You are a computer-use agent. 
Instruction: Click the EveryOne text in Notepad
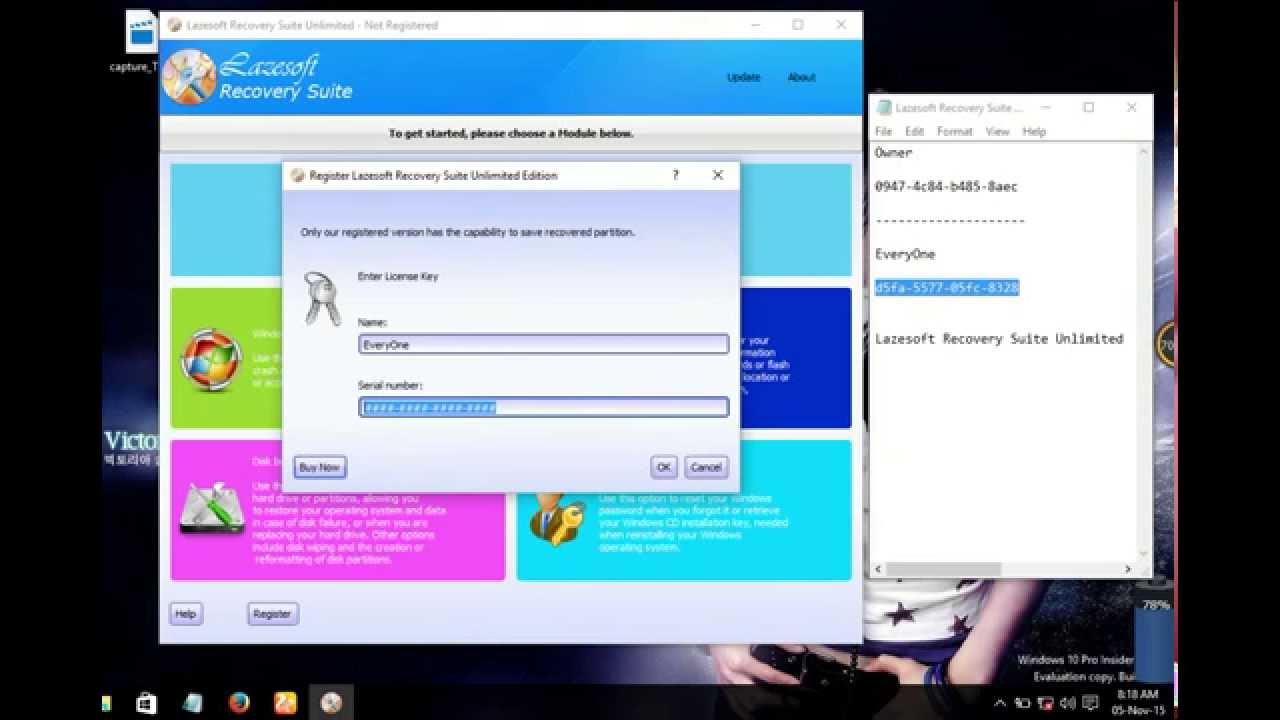pyautogui.click(x=905, y=254)
